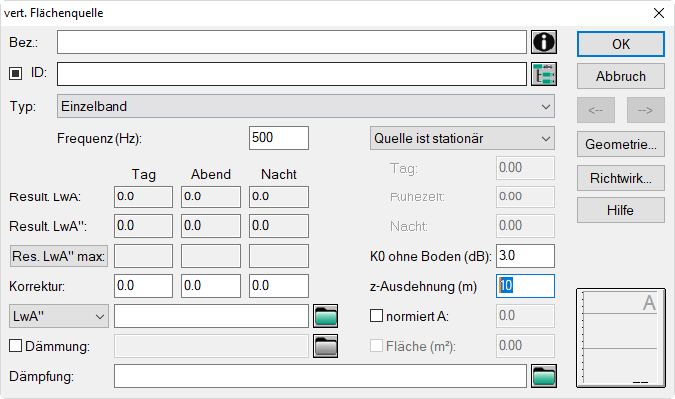Click into the Dämpfung text field
The image size is (675, 399).
pyautogui.click(x=320, y=376)
